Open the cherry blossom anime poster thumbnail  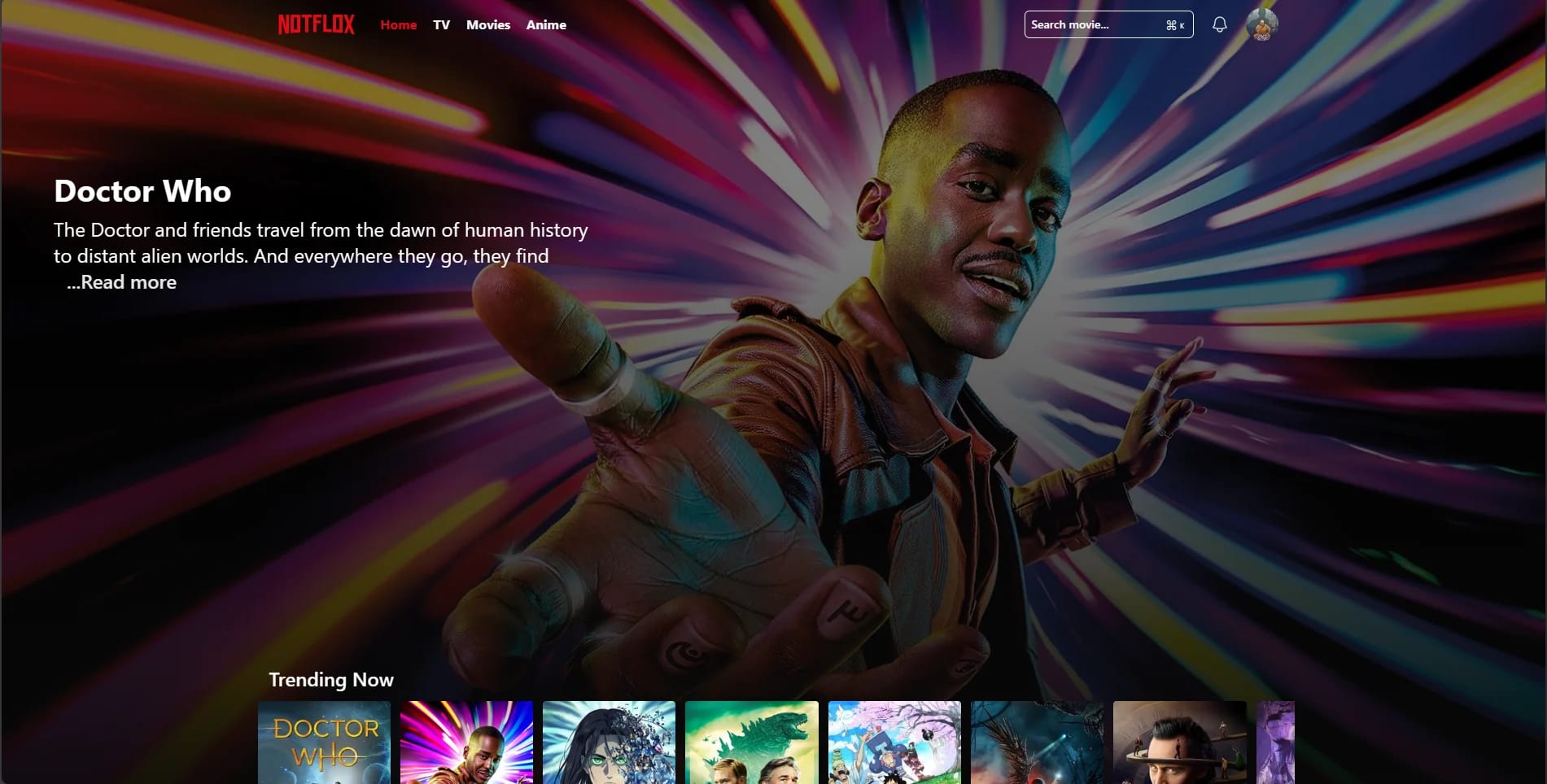894,743
